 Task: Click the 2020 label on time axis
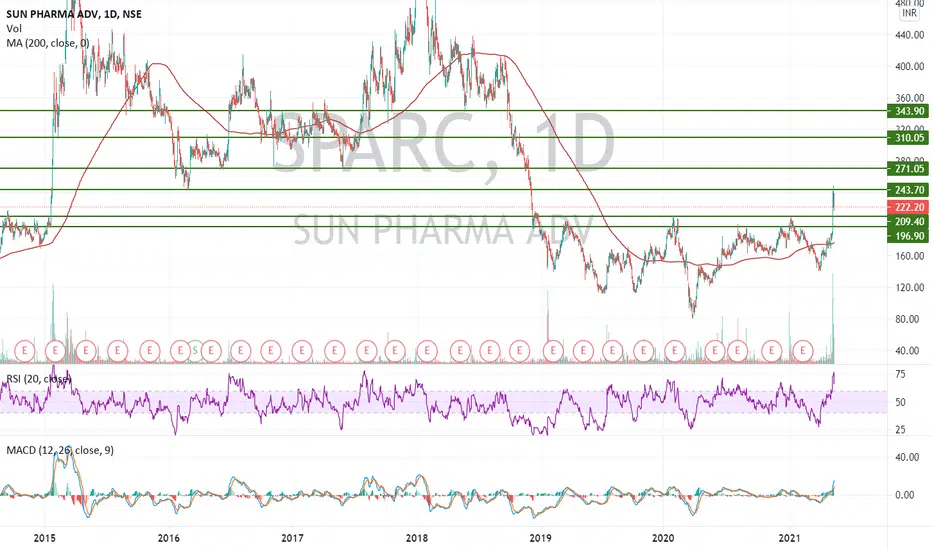click(663, 538)
